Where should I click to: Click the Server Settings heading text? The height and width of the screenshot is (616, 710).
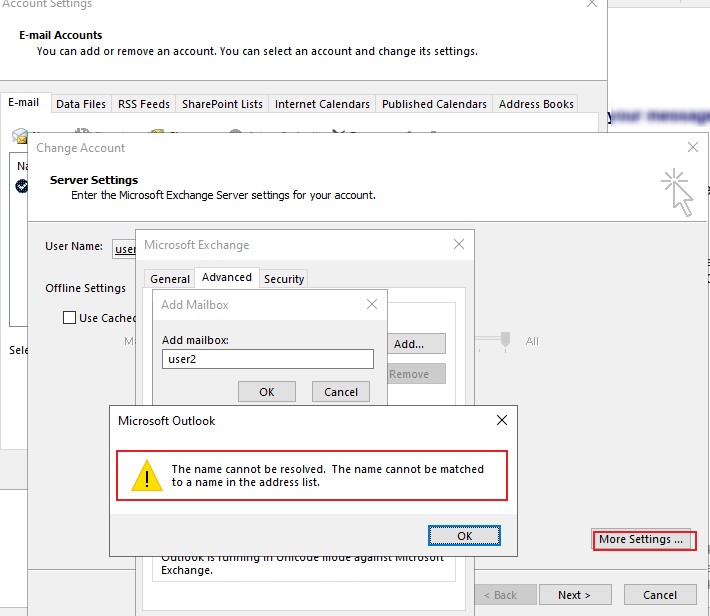tap(94, 180)
